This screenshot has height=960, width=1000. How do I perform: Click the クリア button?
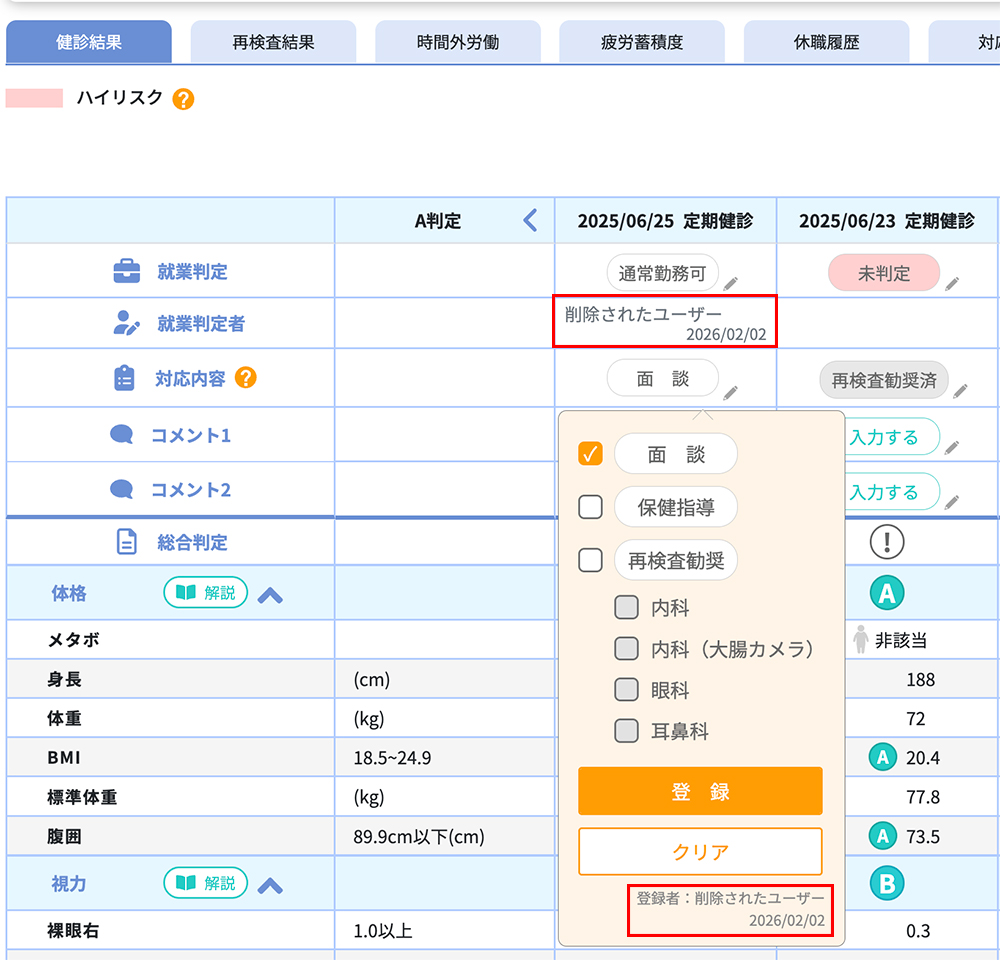coord(700,852)
